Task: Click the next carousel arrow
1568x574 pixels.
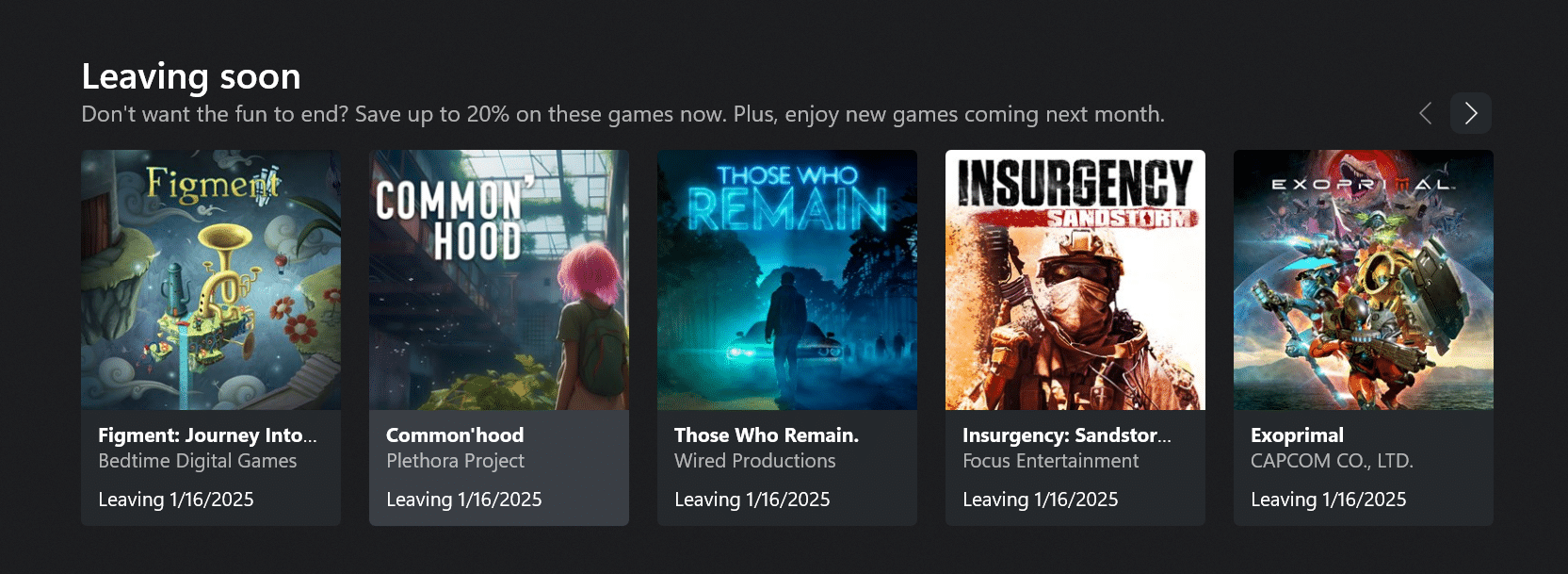Action: tap(1470, 113)
